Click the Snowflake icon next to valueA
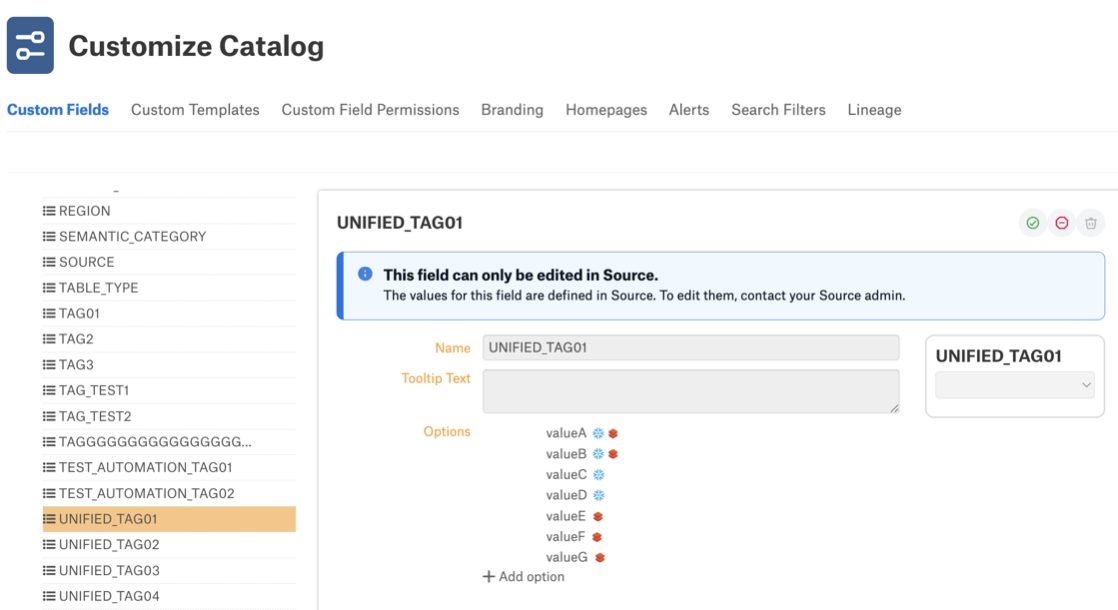1118x610 pixels. (598, 433)
